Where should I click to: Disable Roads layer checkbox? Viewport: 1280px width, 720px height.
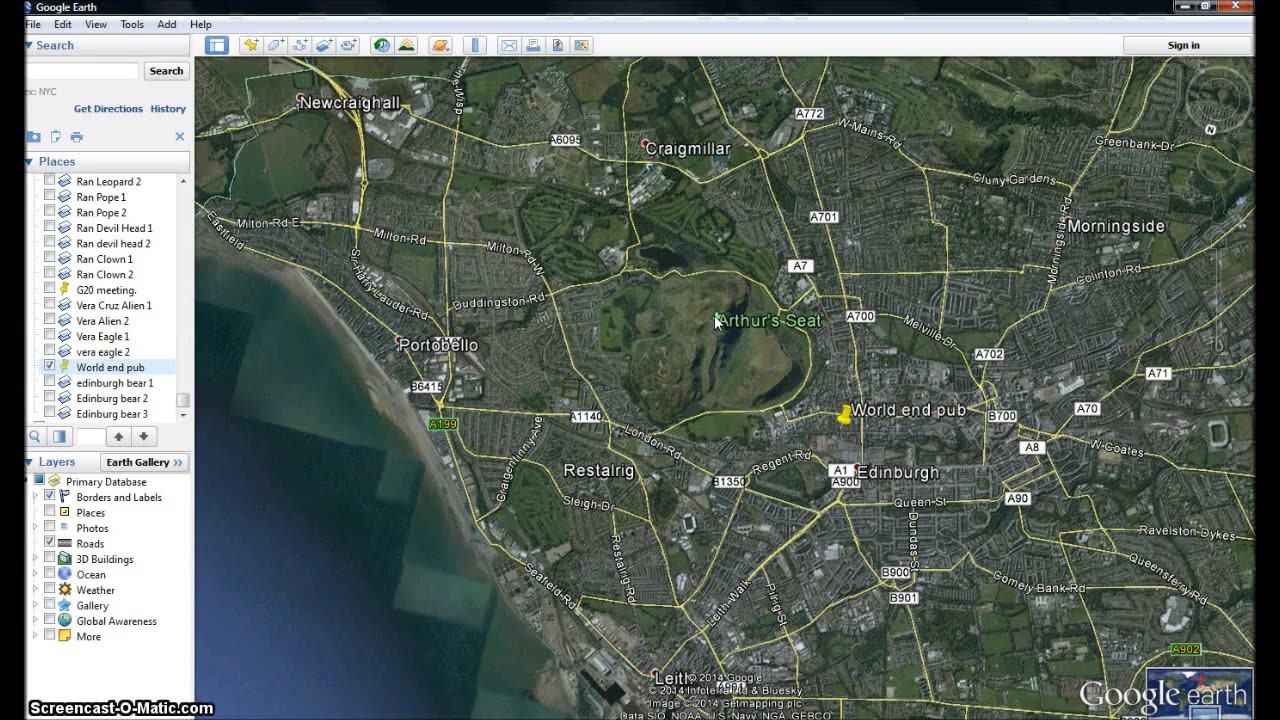pos(49,543)
